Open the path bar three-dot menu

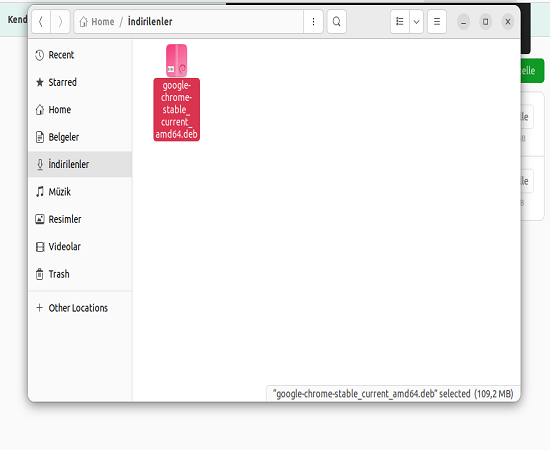tap(313, 22)
